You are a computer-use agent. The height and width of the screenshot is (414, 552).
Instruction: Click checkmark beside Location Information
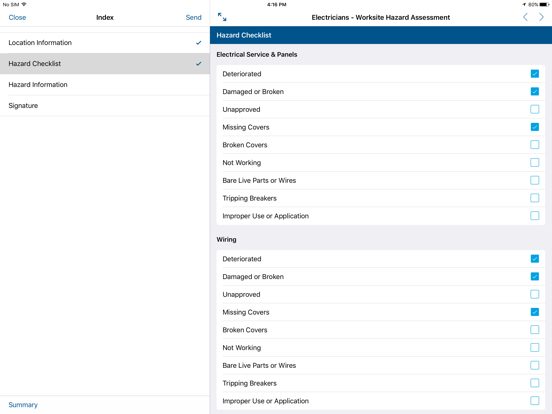(199, 43)
